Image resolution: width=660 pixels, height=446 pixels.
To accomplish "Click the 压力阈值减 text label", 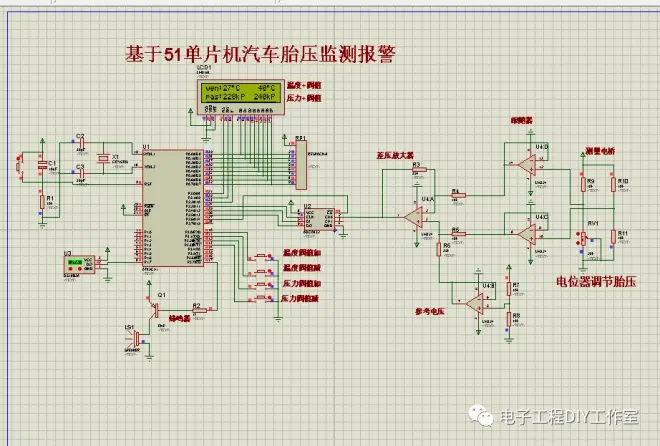I will [x=300, y=298].
